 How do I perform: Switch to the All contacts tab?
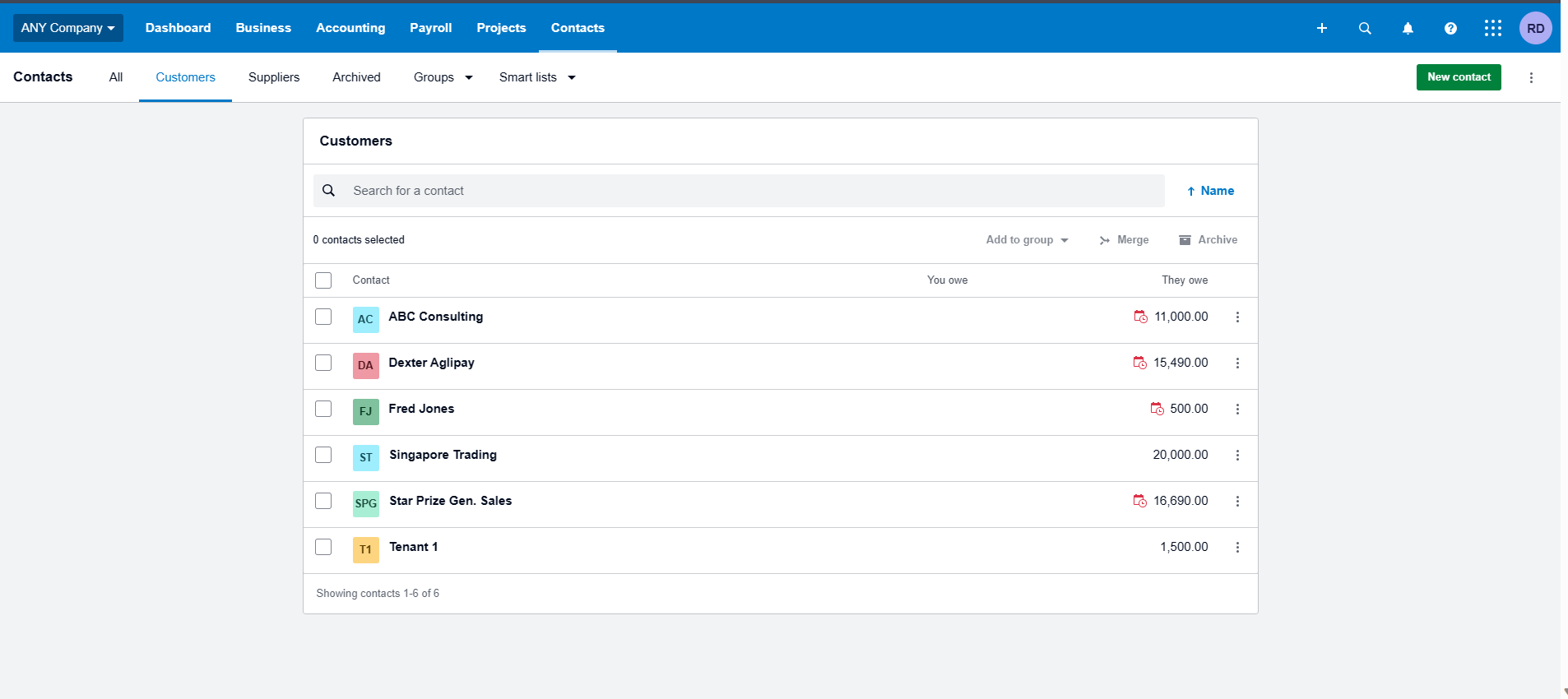(116, 77)
